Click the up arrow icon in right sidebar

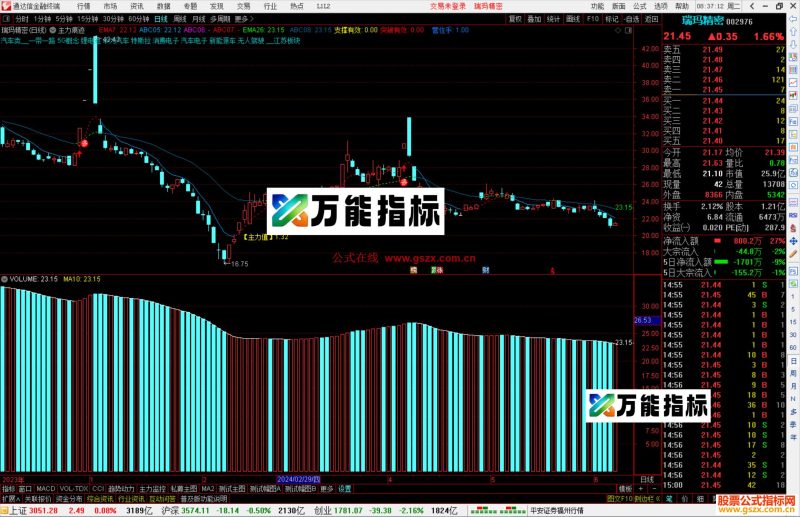coord(793,32)
